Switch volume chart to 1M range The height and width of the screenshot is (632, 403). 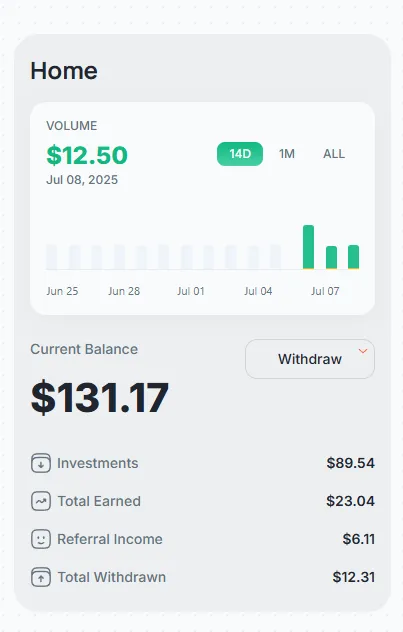[x=287, y=154]
